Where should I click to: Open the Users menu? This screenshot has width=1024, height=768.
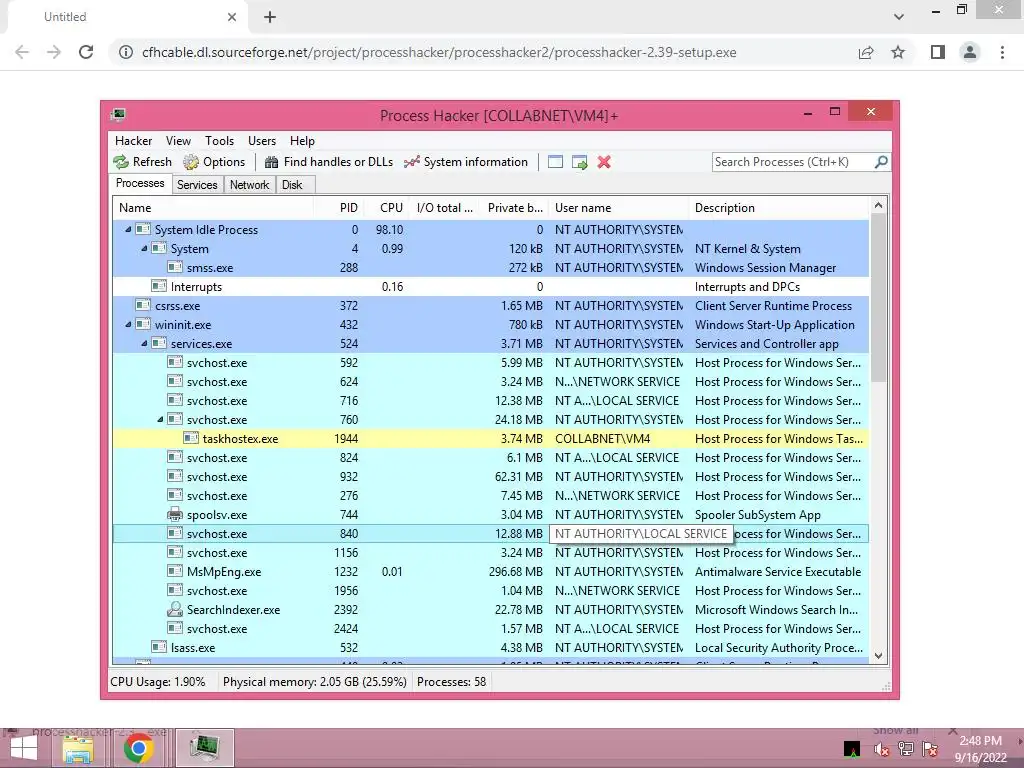[x=261, y=140]
